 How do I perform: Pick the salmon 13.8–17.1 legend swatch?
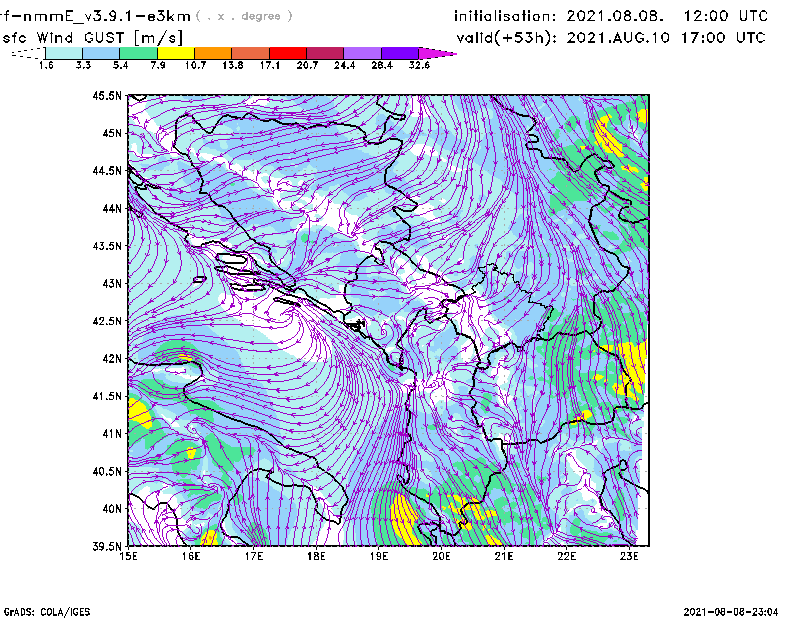click(x=251, y=53)
